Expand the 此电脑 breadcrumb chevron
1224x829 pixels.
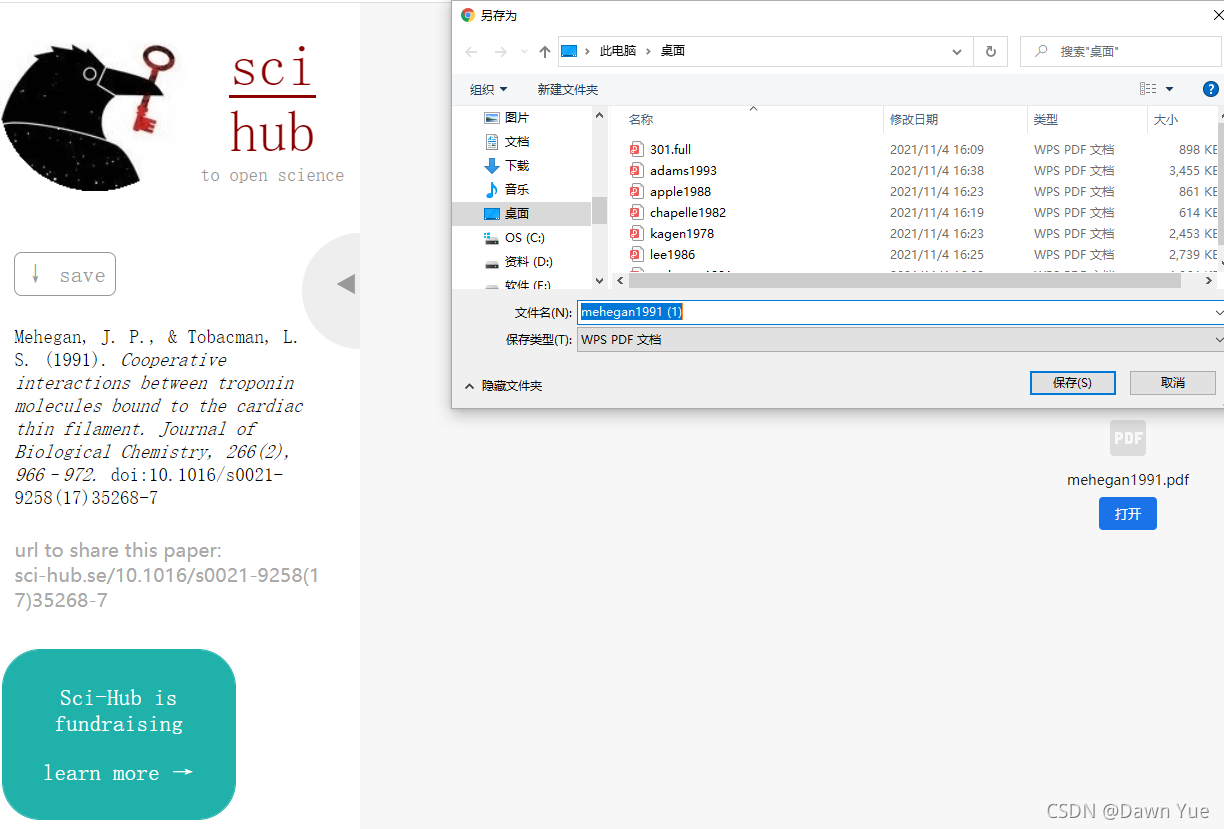coord(648,51)
